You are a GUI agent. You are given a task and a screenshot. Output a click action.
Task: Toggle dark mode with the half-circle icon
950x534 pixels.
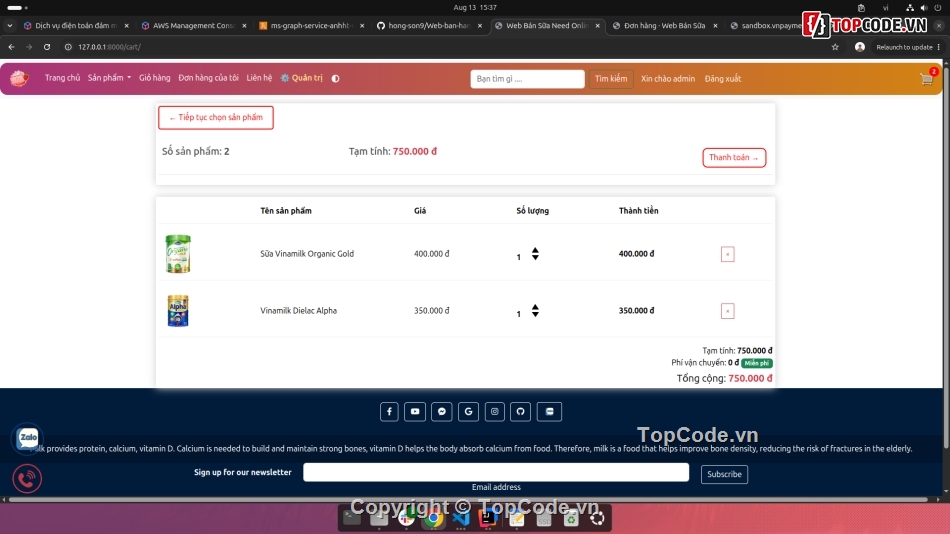click(335, 78)
